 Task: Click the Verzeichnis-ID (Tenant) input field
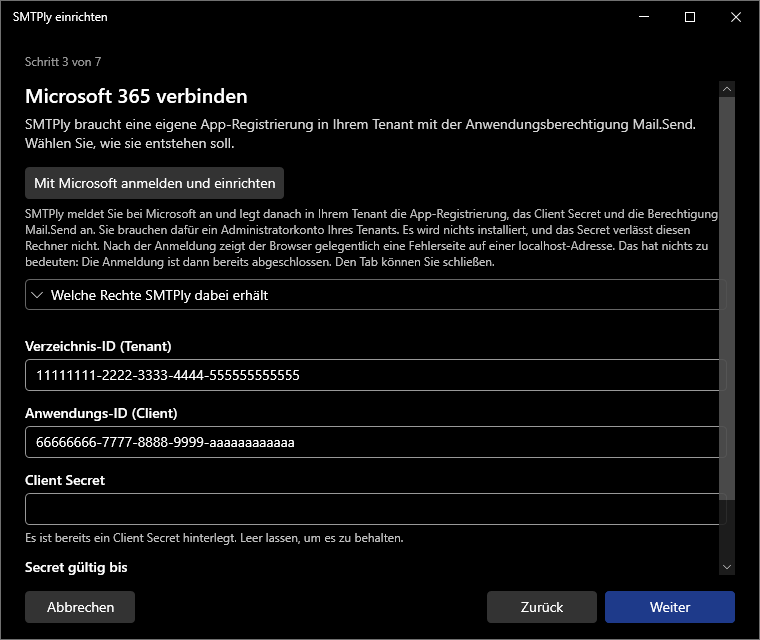pos(376,375)
